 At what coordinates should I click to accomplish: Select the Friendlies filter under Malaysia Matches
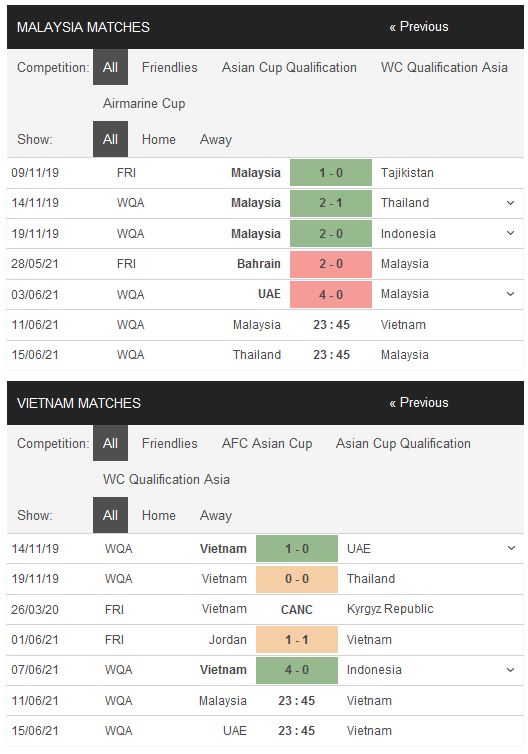tap(169, 67)
